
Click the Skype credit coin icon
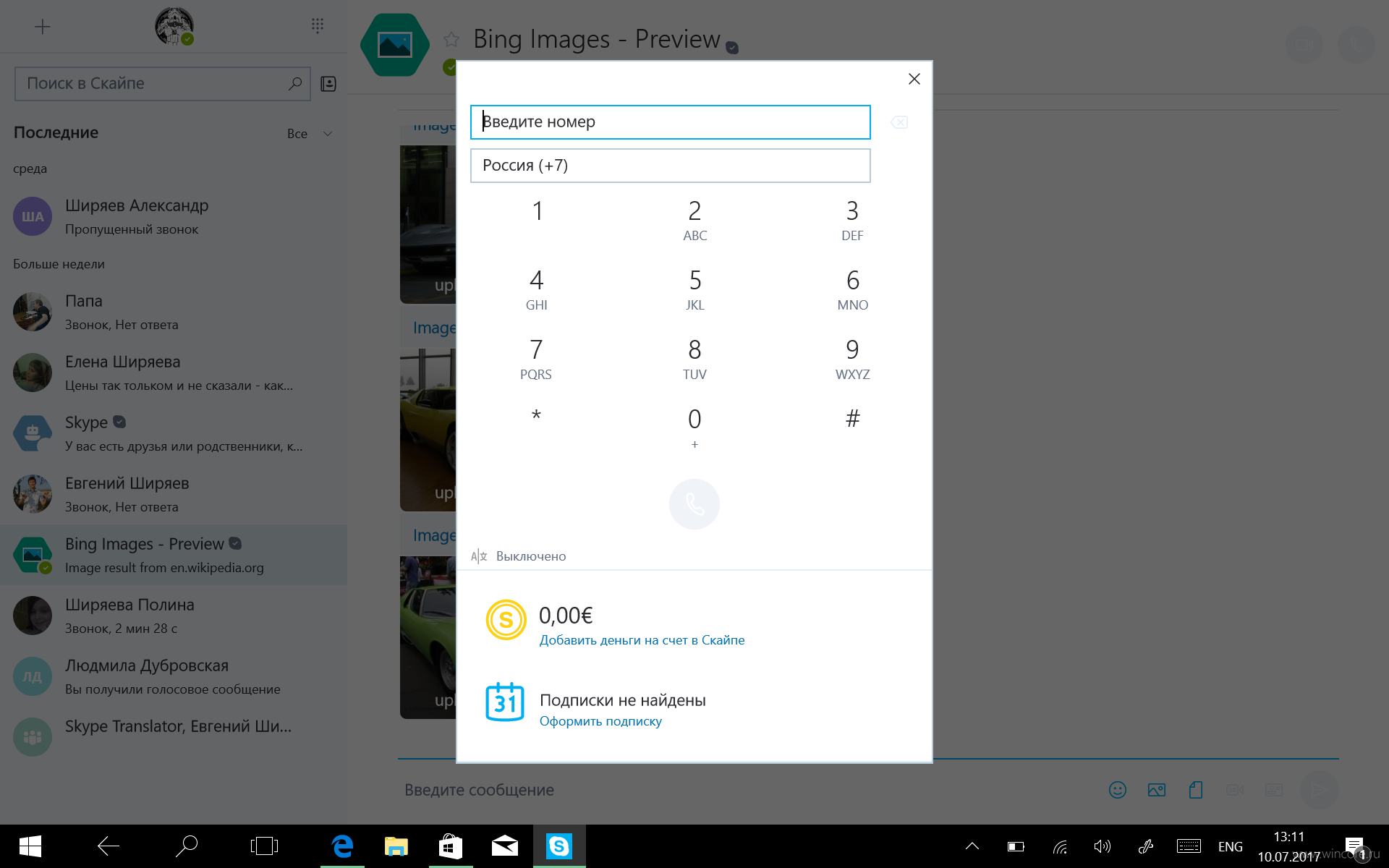coord(506,620)
